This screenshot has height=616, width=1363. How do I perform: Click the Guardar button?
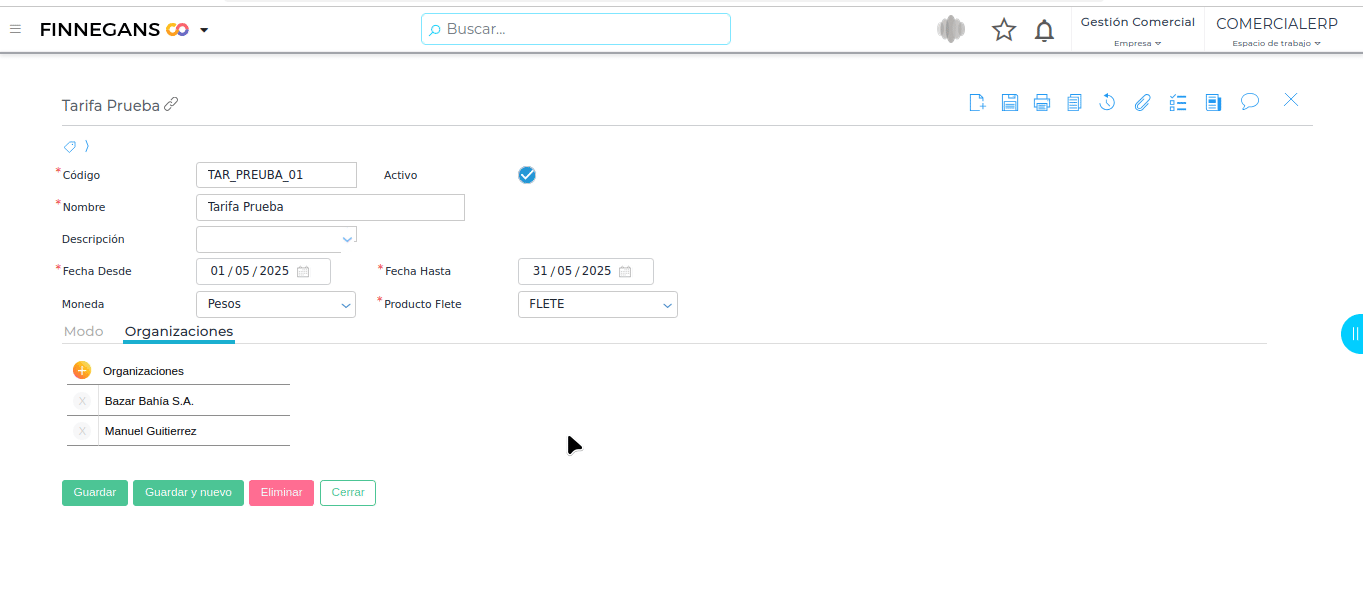(x=95, y=493)
